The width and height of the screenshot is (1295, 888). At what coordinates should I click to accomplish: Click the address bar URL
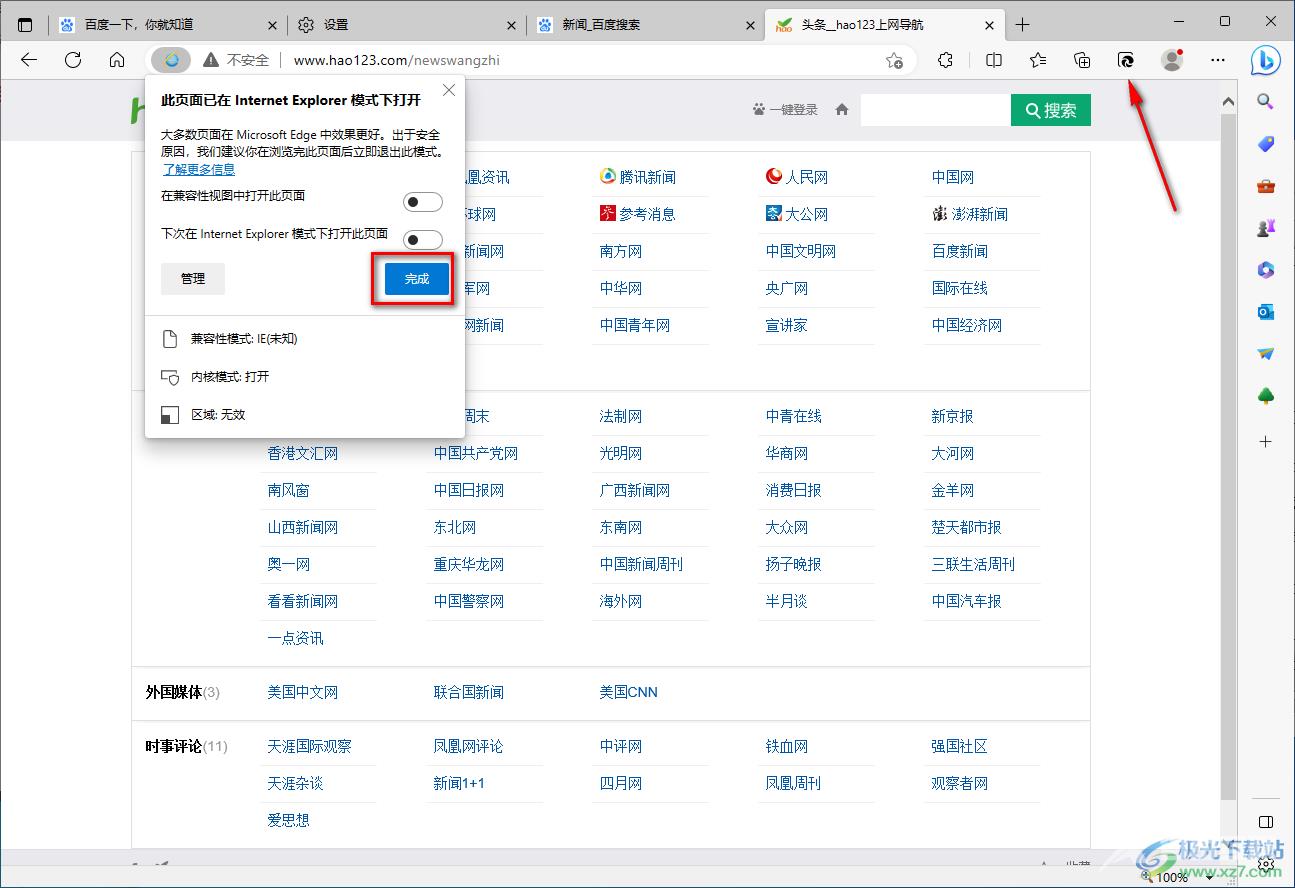396,60
